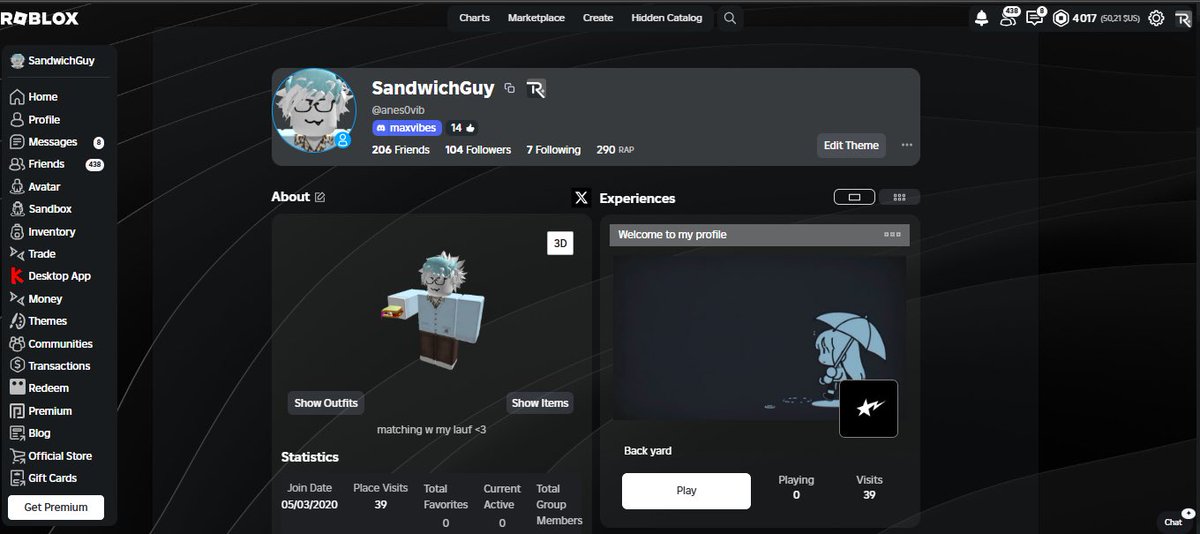Click Show Outfits button
Image resolution: width=1200 pixels, height=534 pixels.
(x=326, y=403)
